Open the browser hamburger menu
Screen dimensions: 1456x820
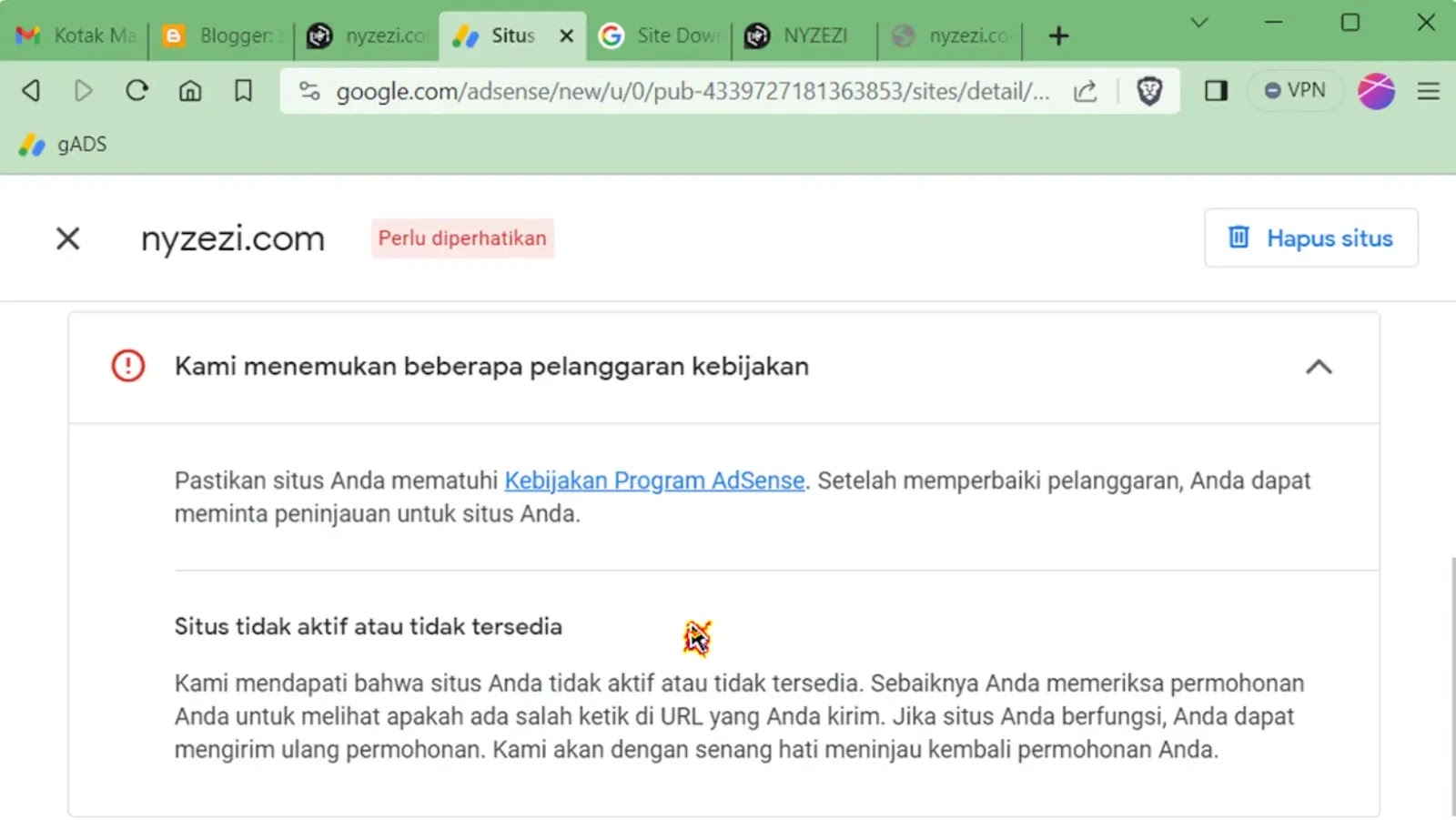[x=1428, y=90]
